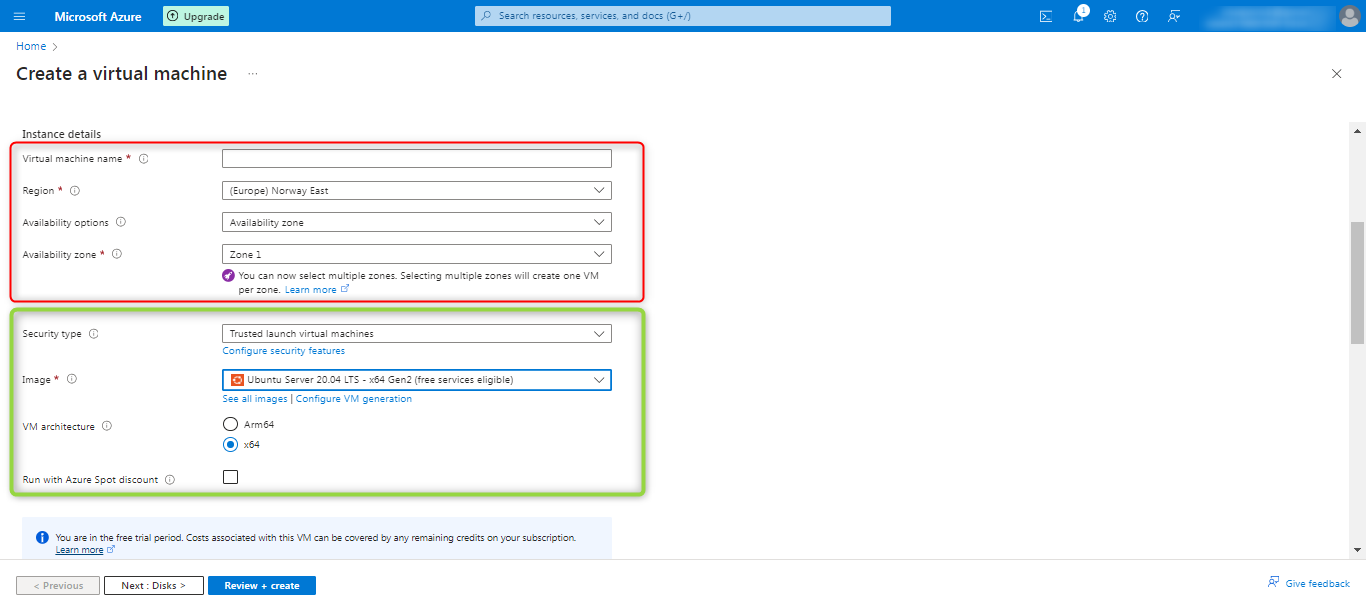Image resolution: width=1366 pixels, height=615 pixels.
Task: Show info tooltip for VM architecture
Action: pos(106,426)
